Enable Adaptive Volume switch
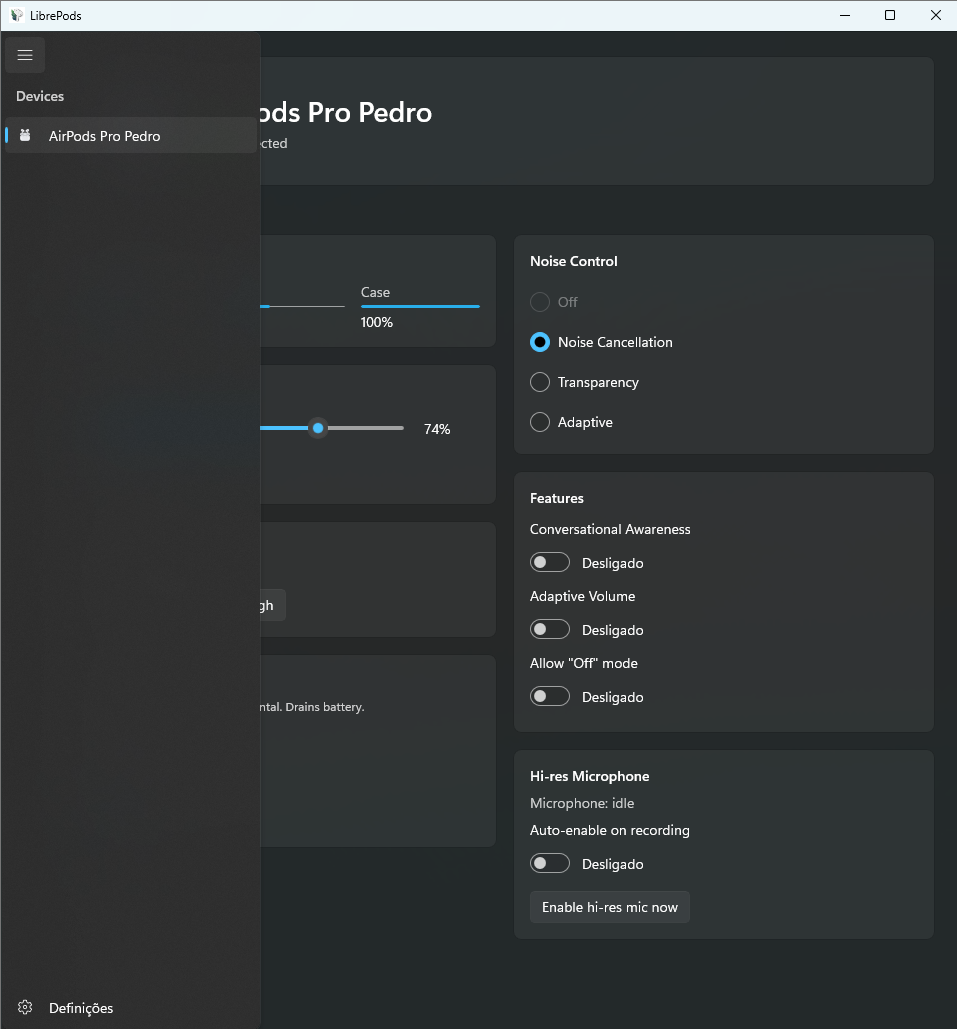The height and width of the screenshot is (1029, 957). tap(550, 629)
